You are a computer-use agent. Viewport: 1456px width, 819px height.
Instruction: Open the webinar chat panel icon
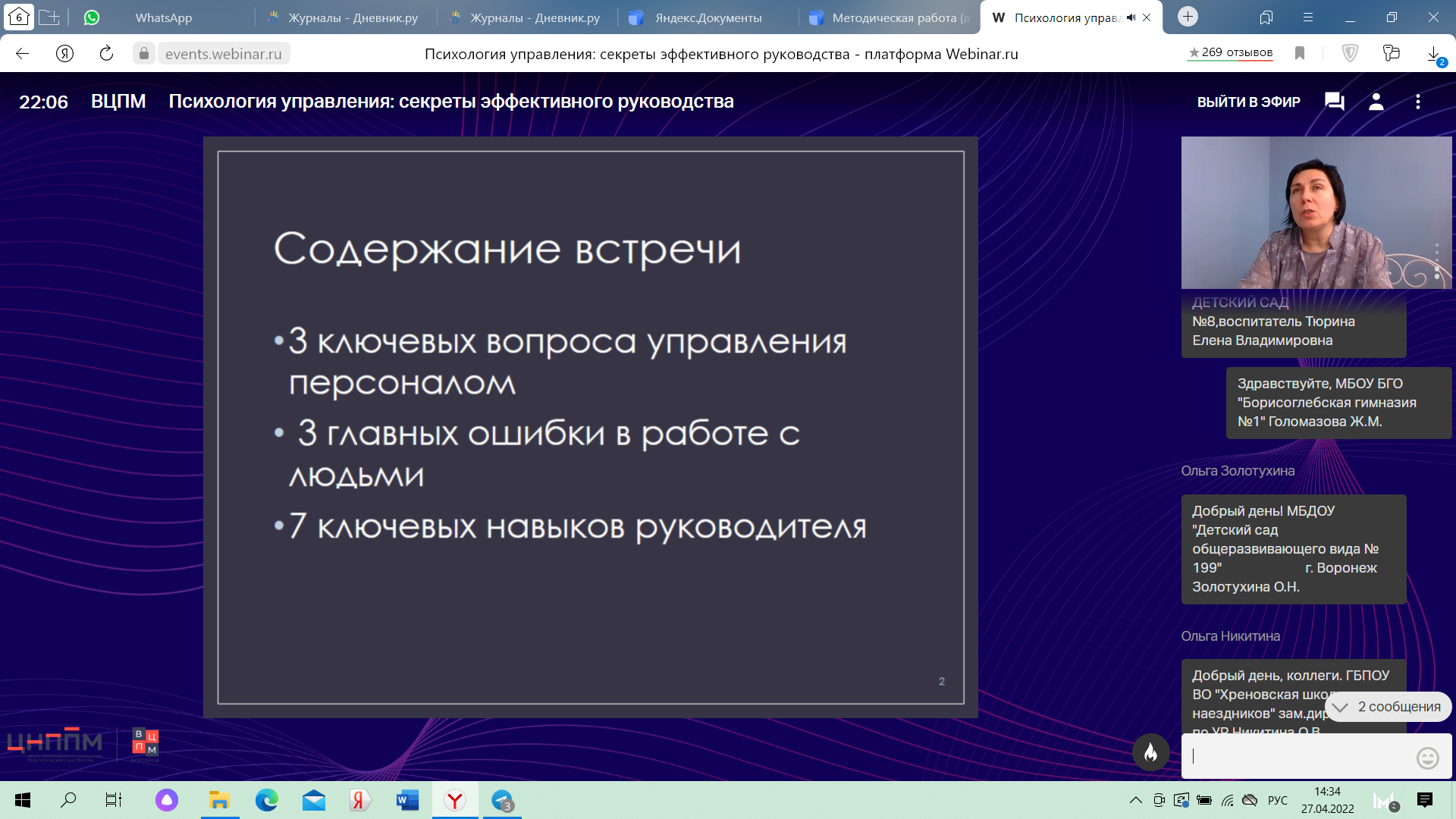(1334, 102)
